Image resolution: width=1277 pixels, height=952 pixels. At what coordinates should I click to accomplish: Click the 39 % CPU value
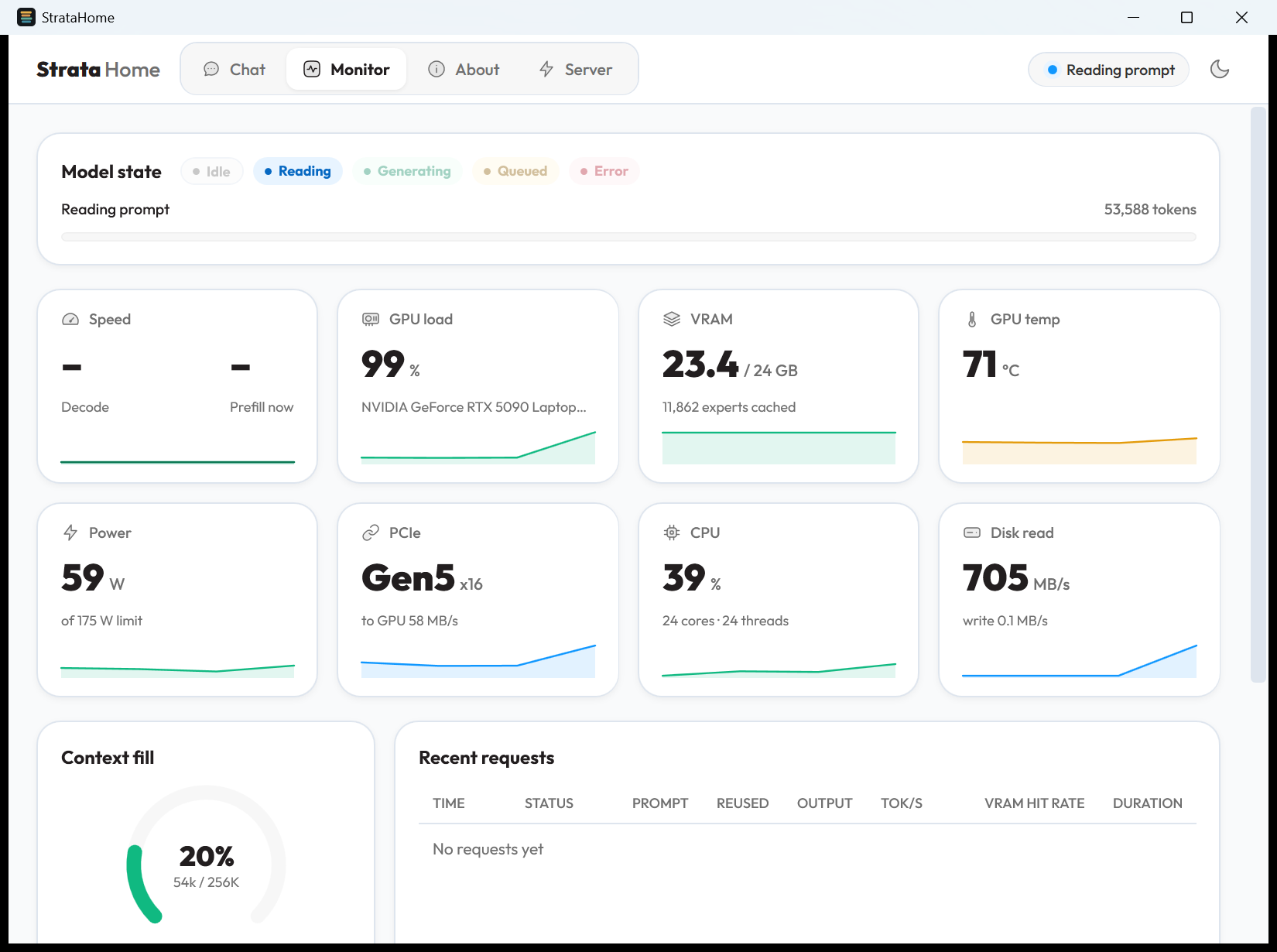(692, 578)
